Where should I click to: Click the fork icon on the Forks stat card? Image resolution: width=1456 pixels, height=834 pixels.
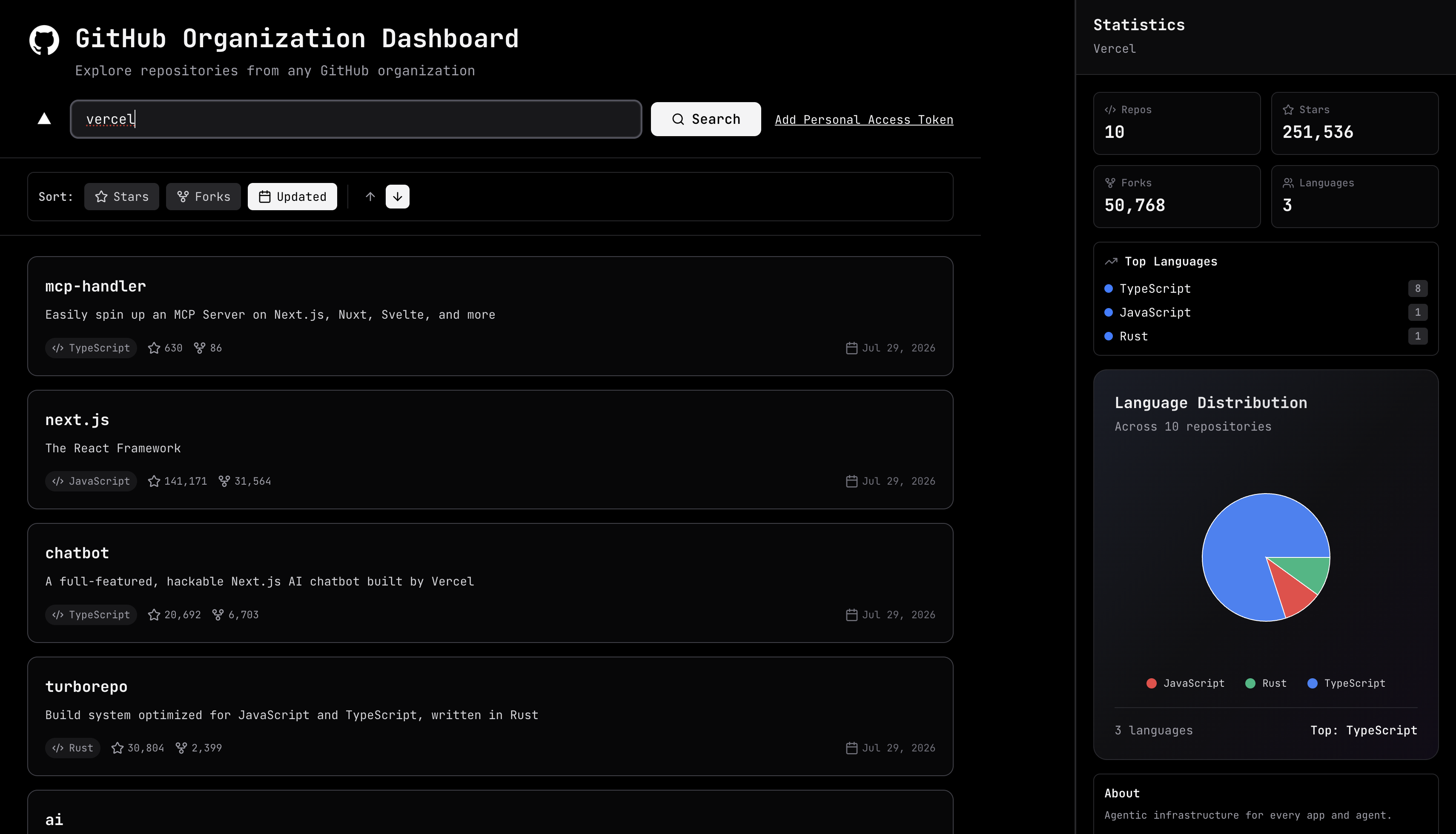coord(1110,183)
